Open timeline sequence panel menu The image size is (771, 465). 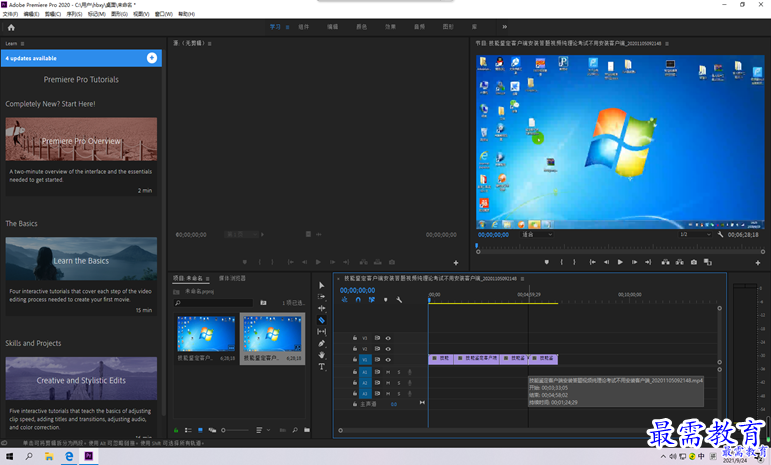[522, 279]
